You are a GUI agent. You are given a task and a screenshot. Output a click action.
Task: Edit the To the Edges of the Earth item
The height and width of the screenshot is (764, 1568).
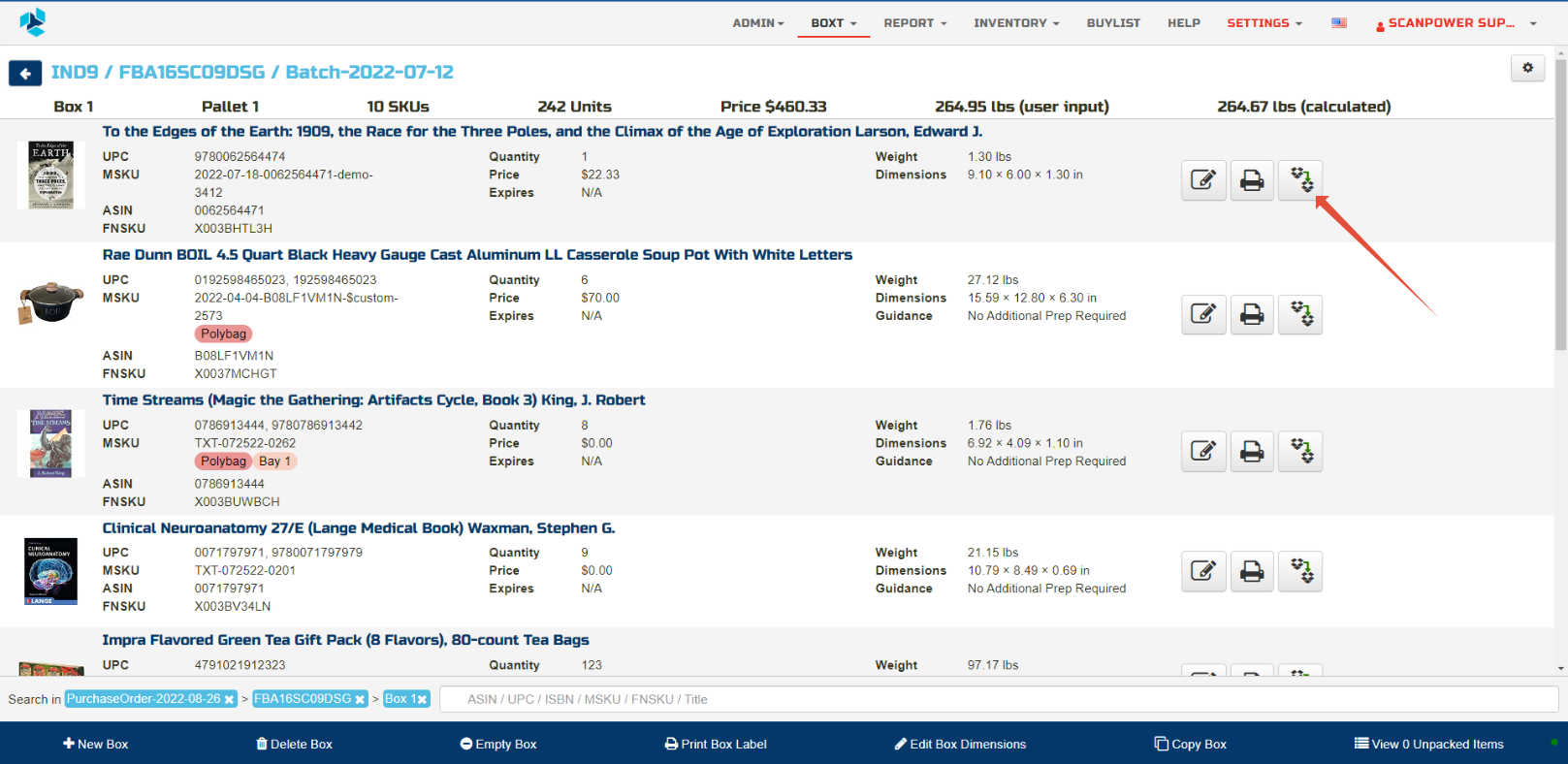pos(1203,180)
